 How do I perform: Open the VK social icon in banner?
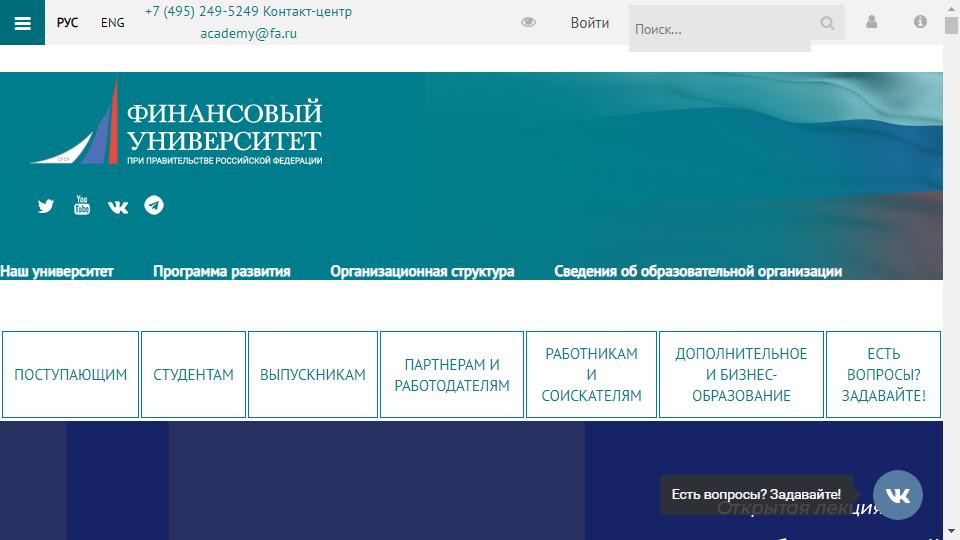(118, 207)
